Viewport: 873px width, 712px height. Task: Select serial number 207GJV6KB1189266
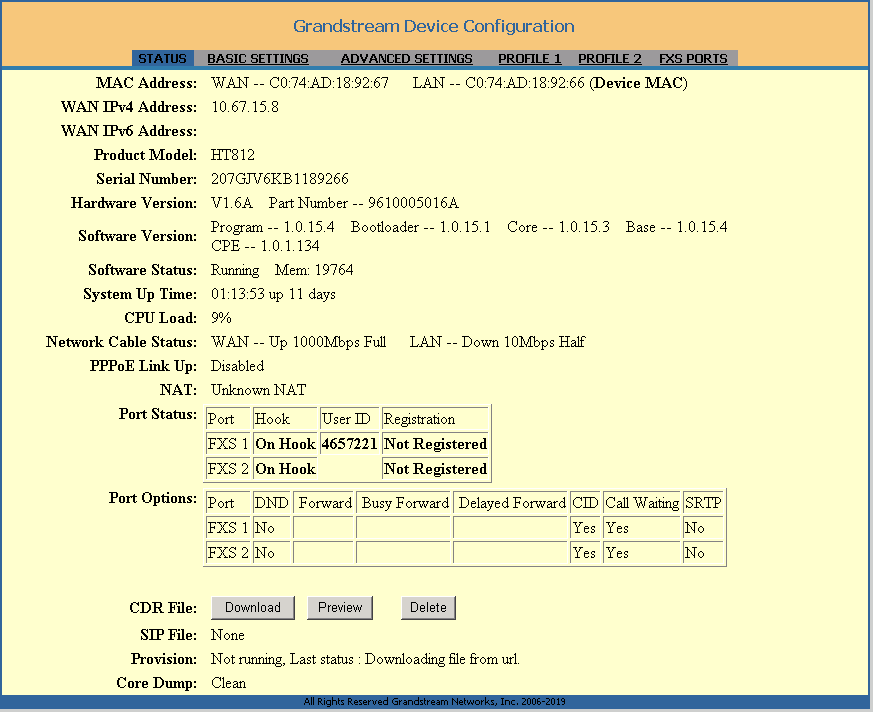point(279,179)
